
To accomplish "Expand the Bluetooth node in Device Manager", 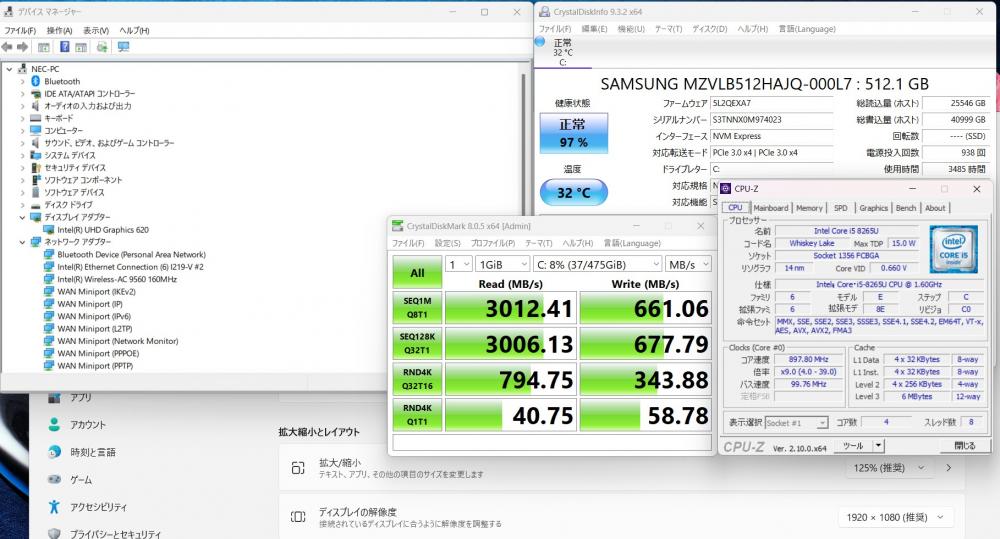I will click(23, 82).
